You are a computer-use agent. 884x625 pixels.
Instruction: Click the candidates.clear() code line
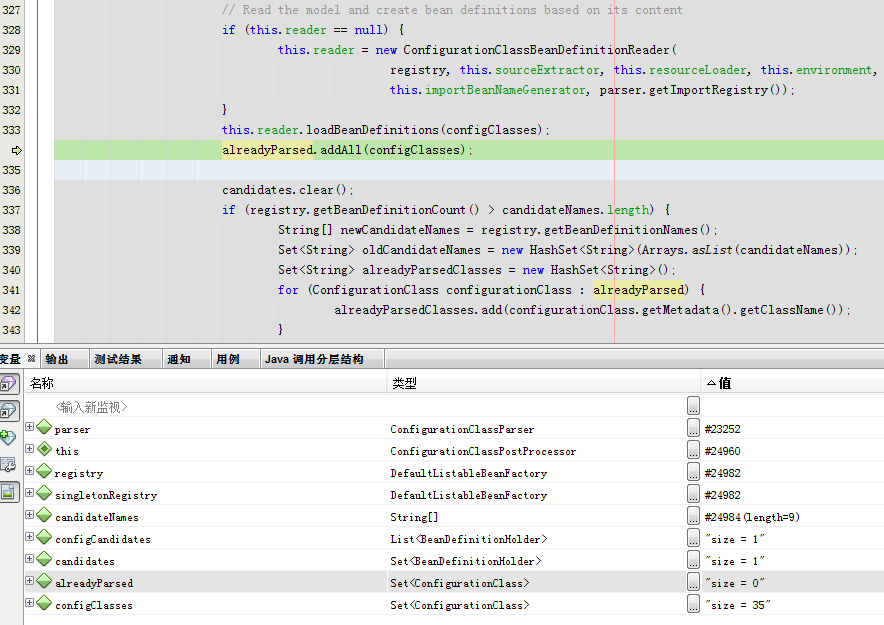click(288, 190)
